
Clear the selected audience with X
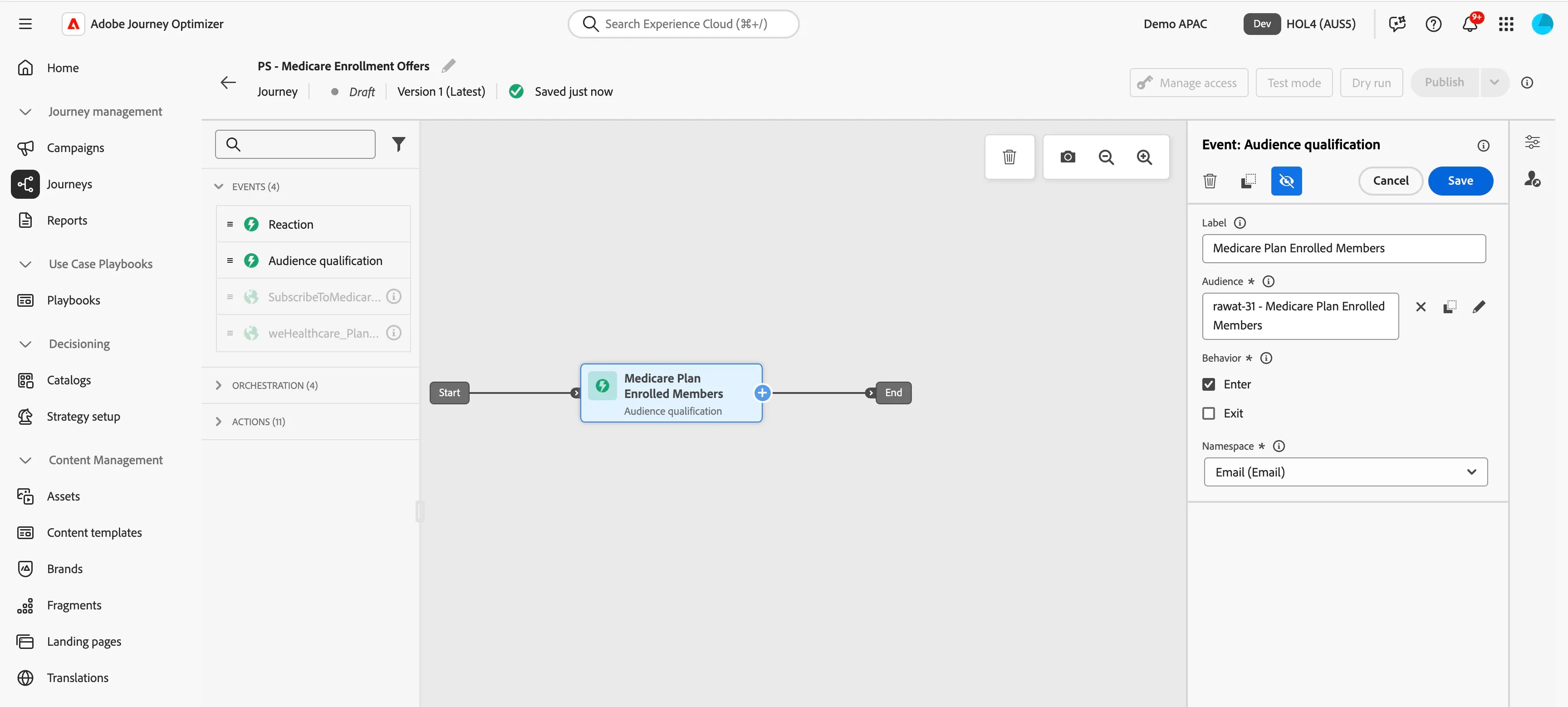pos(1421,307)
